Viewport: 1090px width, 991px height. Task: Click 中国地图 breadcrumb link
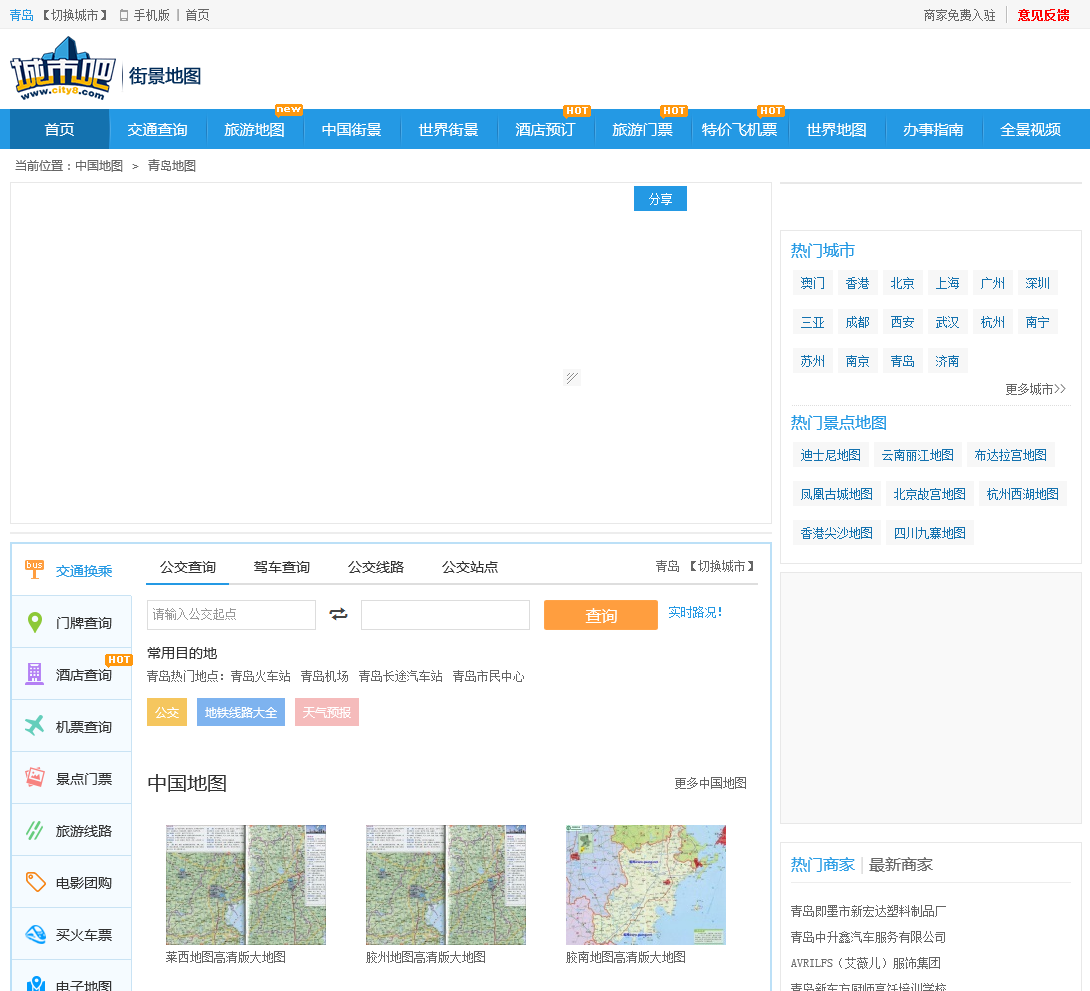99,165
